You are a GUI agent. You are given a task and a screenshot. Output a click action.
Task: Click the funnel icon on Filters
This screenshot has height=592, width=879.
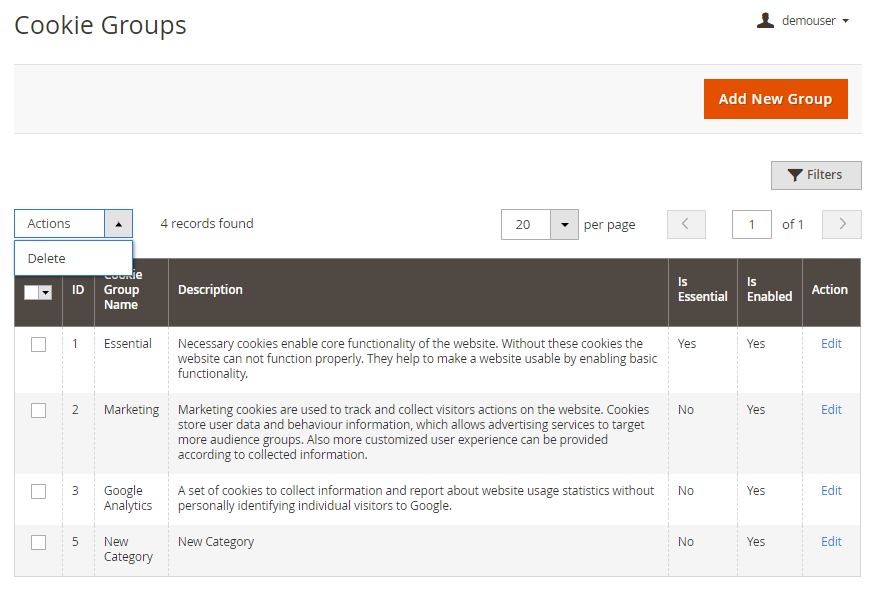795,175
